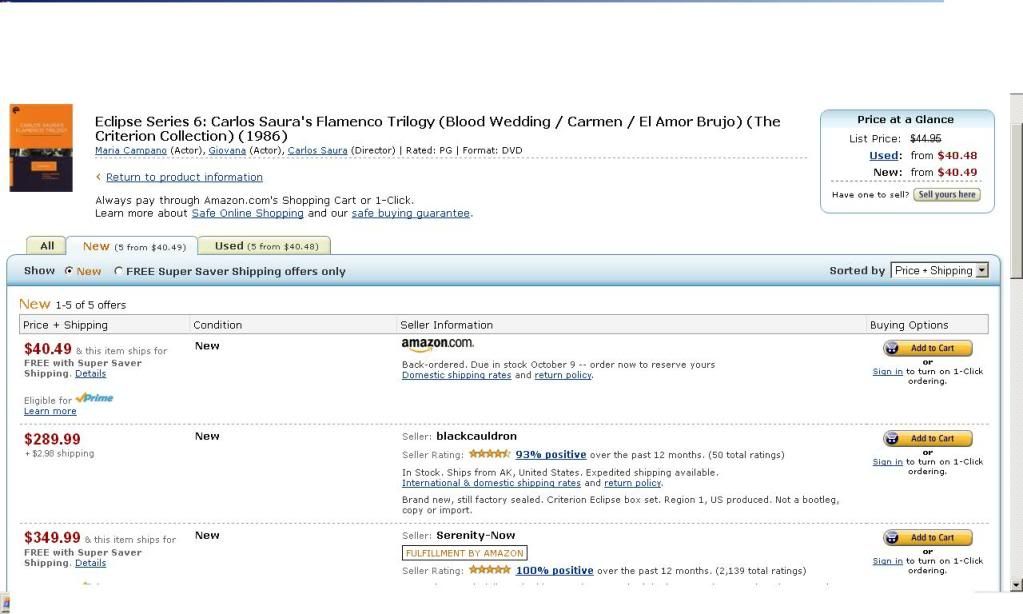Click the star rating for seller blackcauldron
Screen dimensions: 1023x614
pos(489,454)
